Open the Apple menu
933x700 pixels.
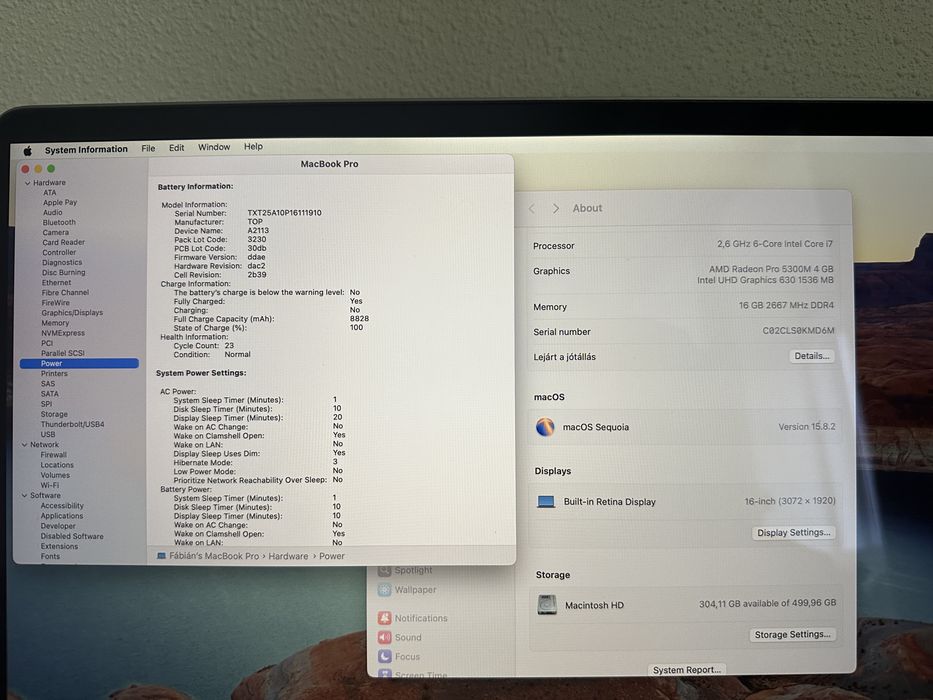click(27, 151)
